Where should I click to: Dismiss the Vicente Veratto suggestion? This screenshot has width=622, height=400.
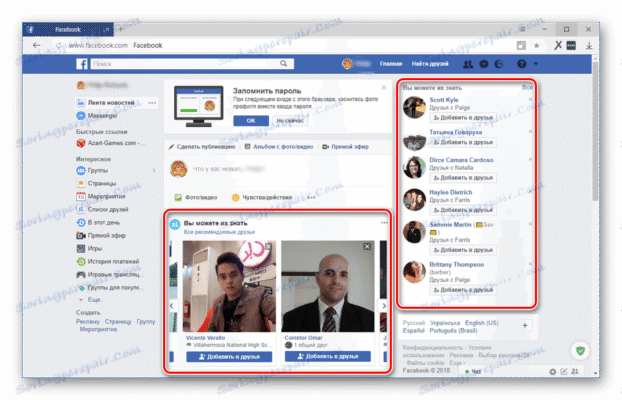(x=269, y=246)
